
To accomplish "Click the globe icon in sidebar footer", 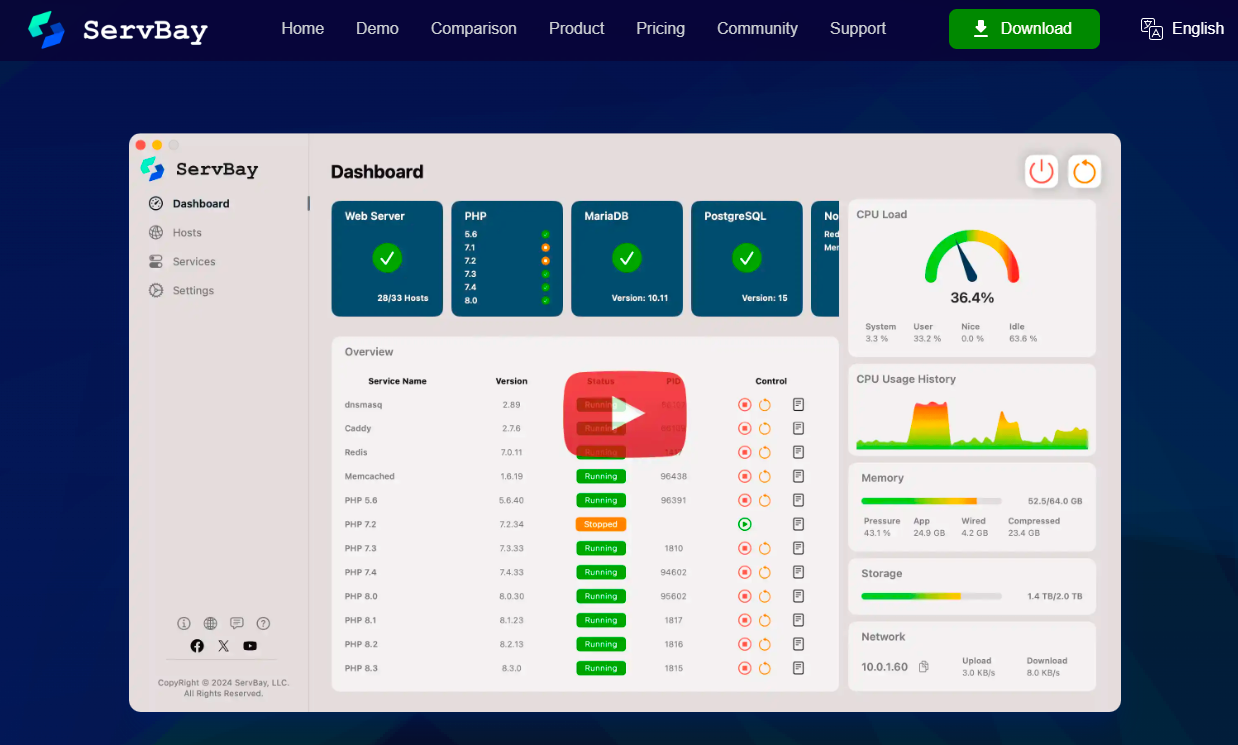I will tap(210, 623).
